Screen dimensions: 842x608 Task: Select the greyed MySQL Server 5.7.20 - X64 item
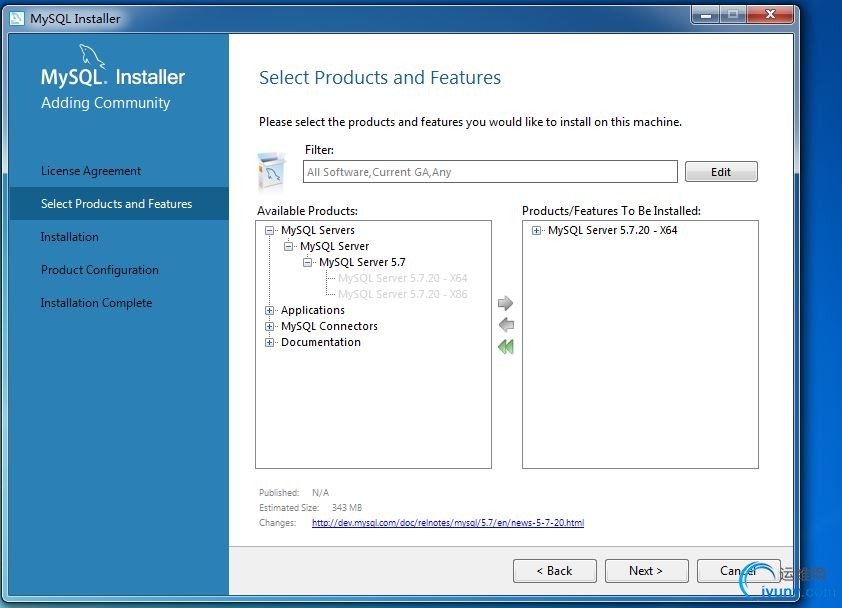click(403, 278)
